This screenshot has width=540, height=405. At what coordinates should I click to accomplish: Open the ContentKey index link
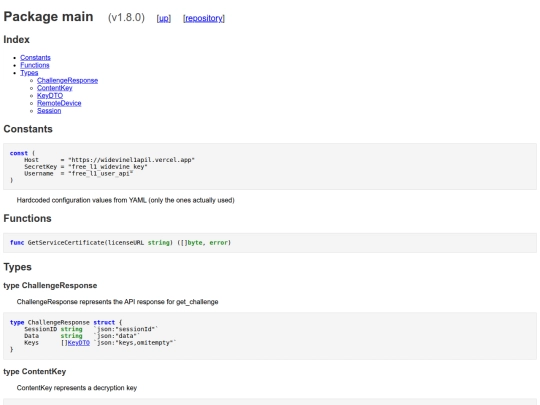[x=55, y=88]
